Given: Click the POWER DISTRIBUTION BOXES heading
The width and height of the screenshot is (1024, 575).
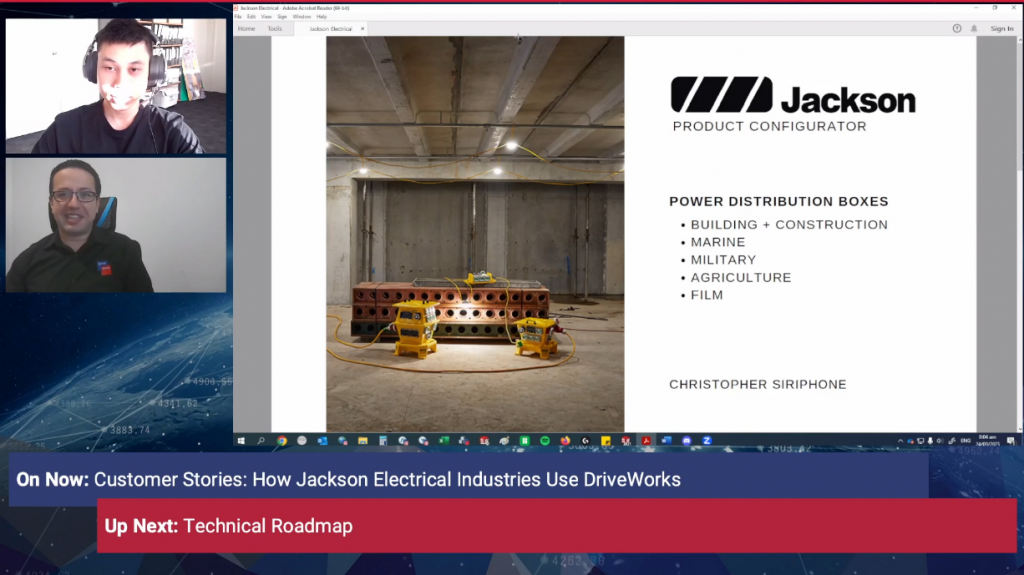Looking at the screenshot, I should point(778,201).
